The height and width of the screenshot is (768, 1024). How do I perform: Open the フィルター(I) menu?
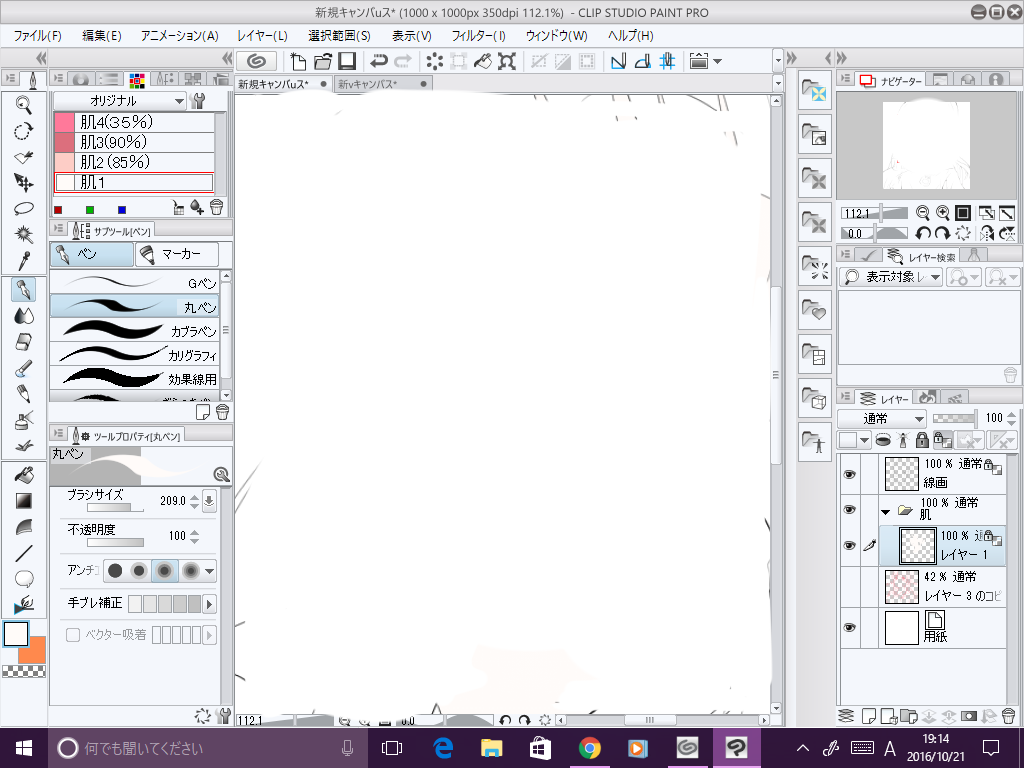point(478,35)
